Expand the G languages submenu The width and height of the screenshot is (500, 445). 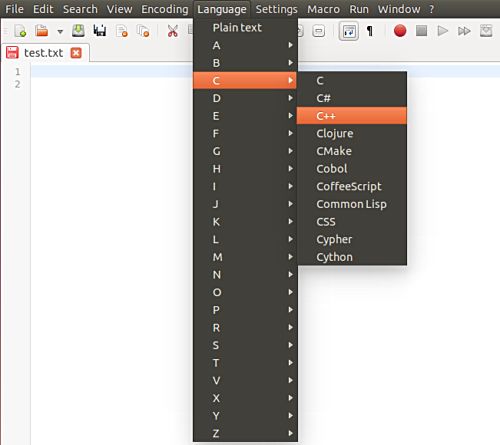tap(245, 151)
